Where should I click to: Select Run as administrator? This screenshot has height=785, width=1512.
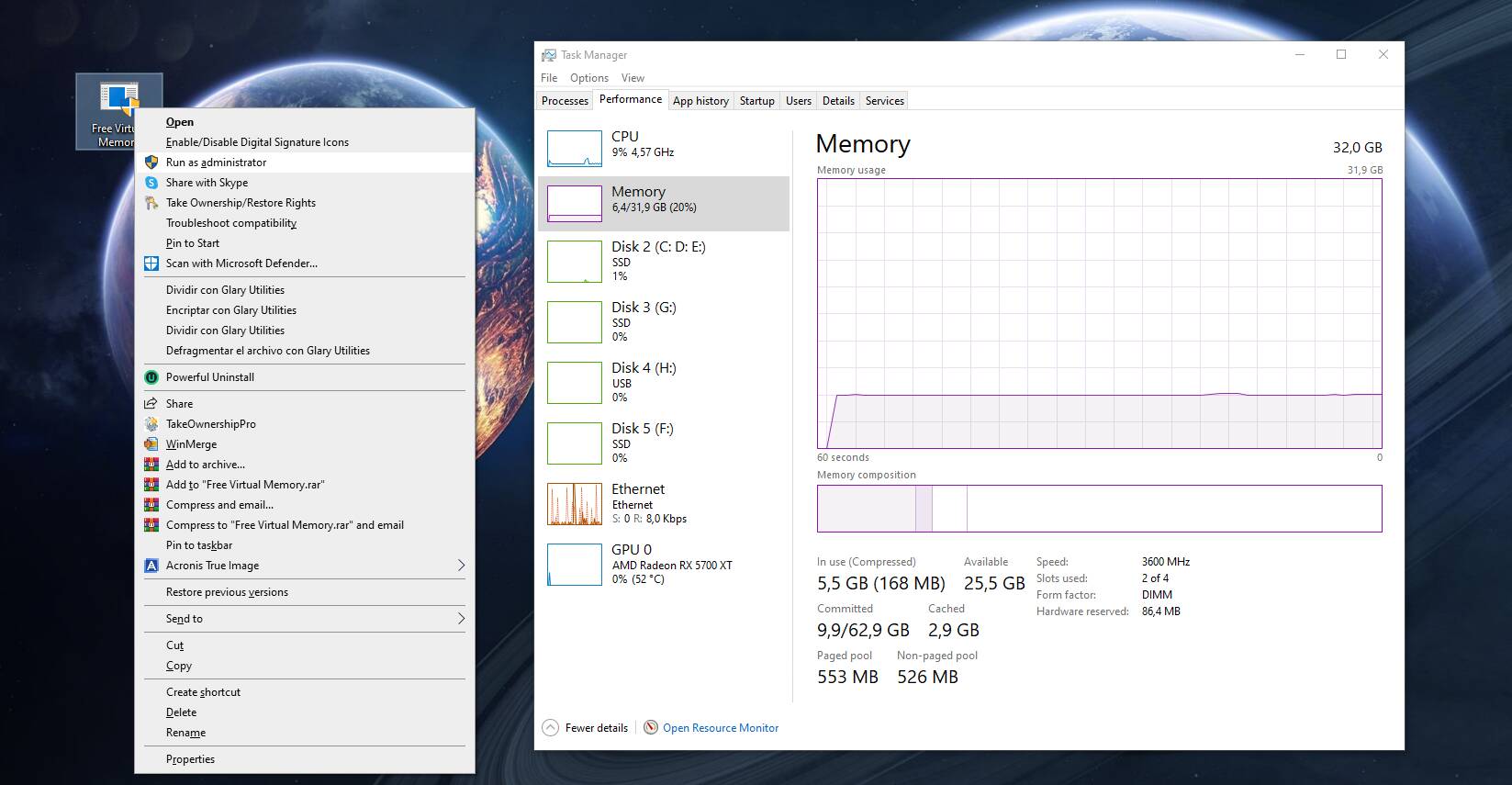pyautogui.click(x=216, y=163)
